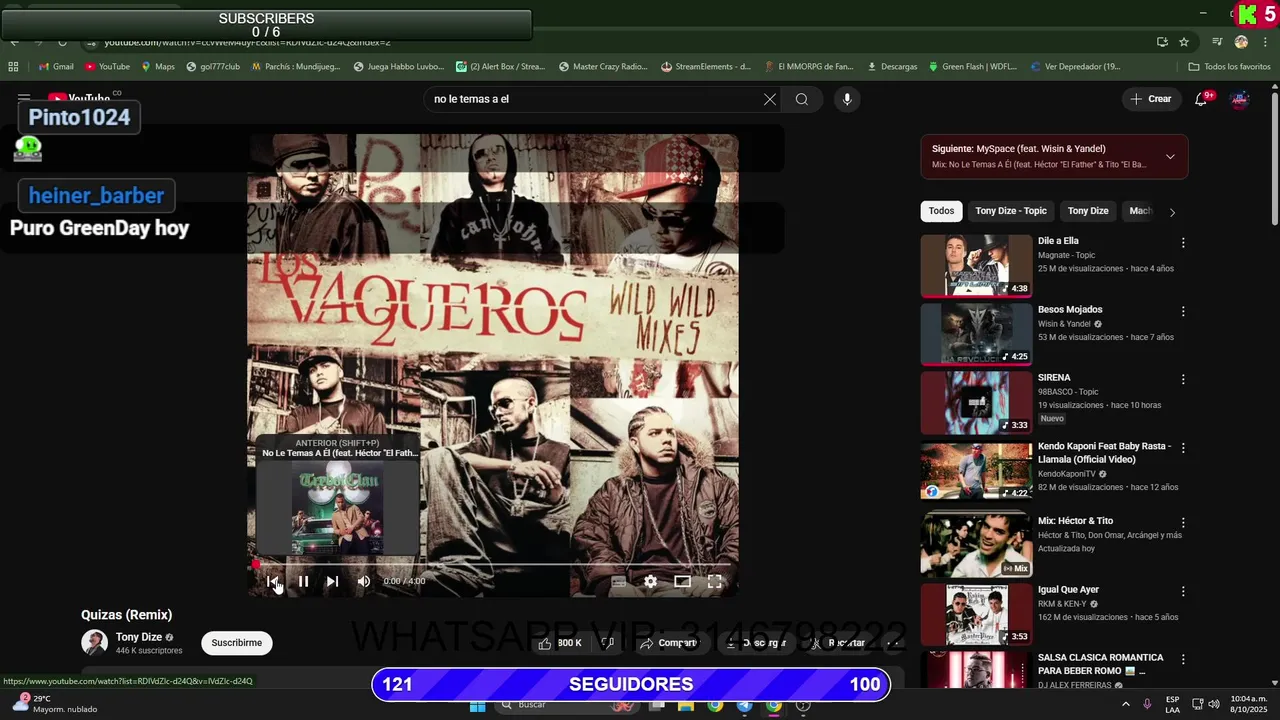Mute the player volume speaker icon
This screenshot has height=720, width=1280.
tap(364, 581)
